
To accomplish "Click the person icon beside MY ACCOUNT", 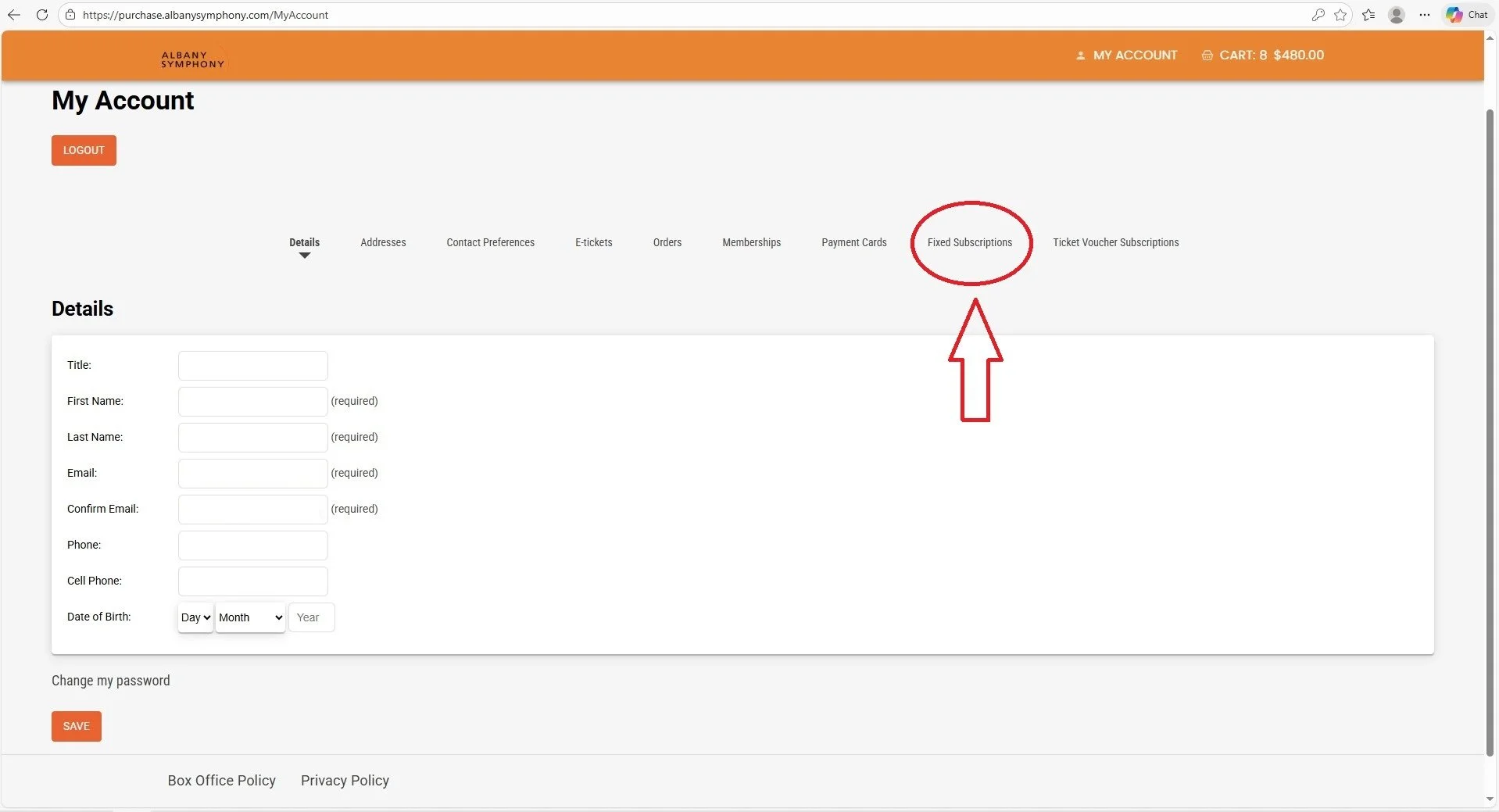I will click(1081, 55).
